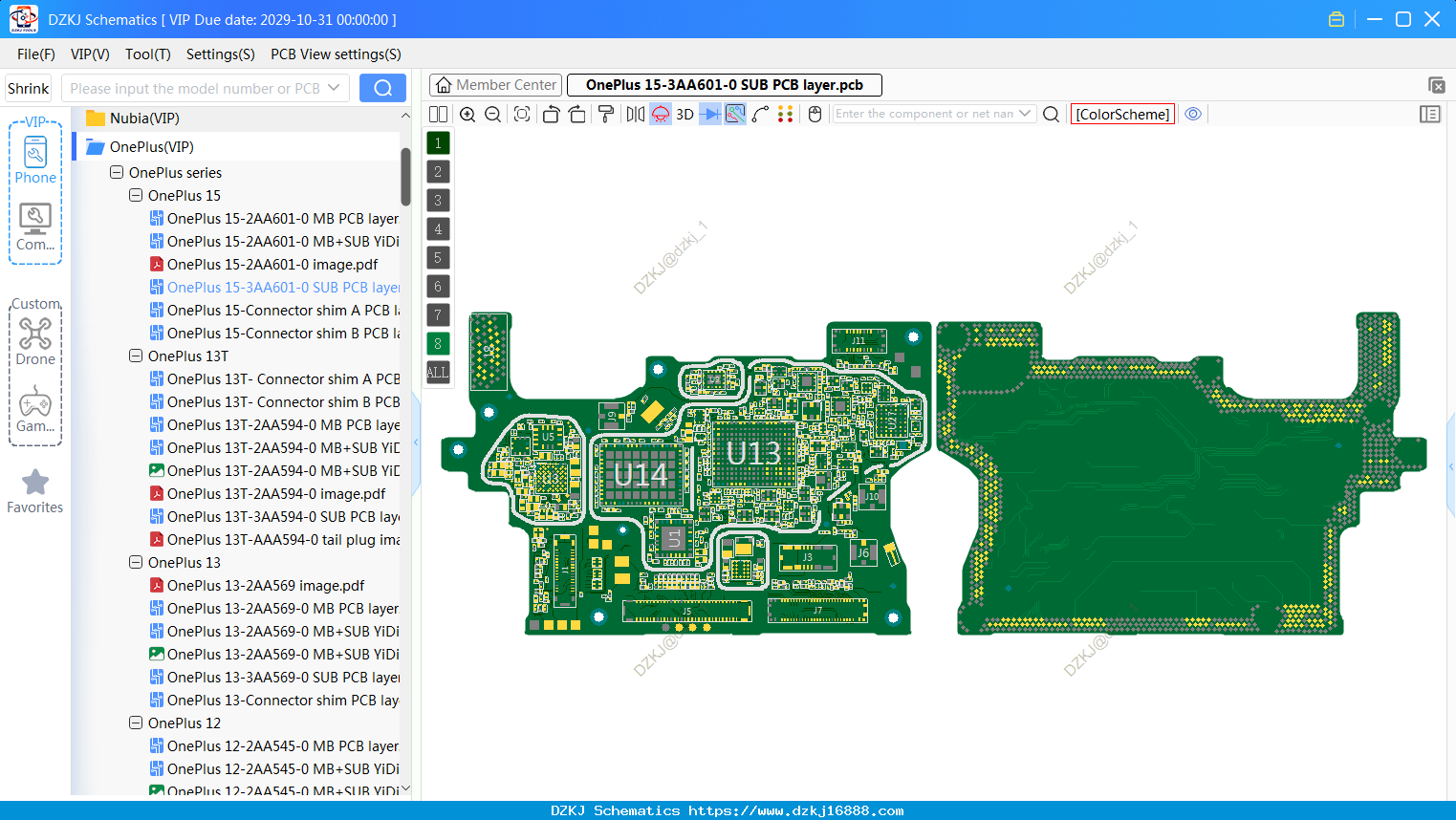Select layer 8
This screenshot has height=820, width=1456.
click(x=438, y=344)
